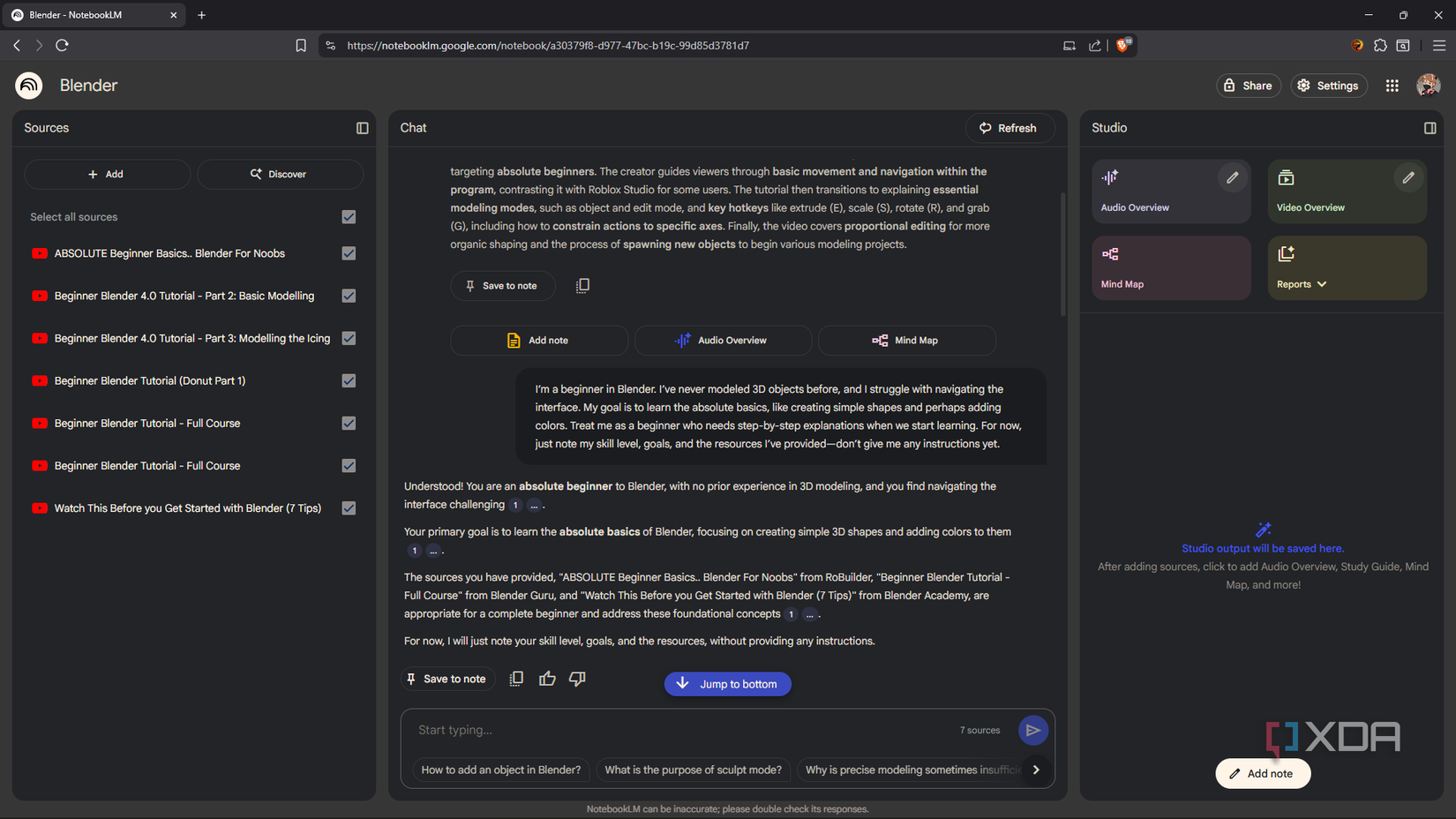The image size is (1456, 819).
Task: Open the Google apps grid
Action: point(1392,86)
